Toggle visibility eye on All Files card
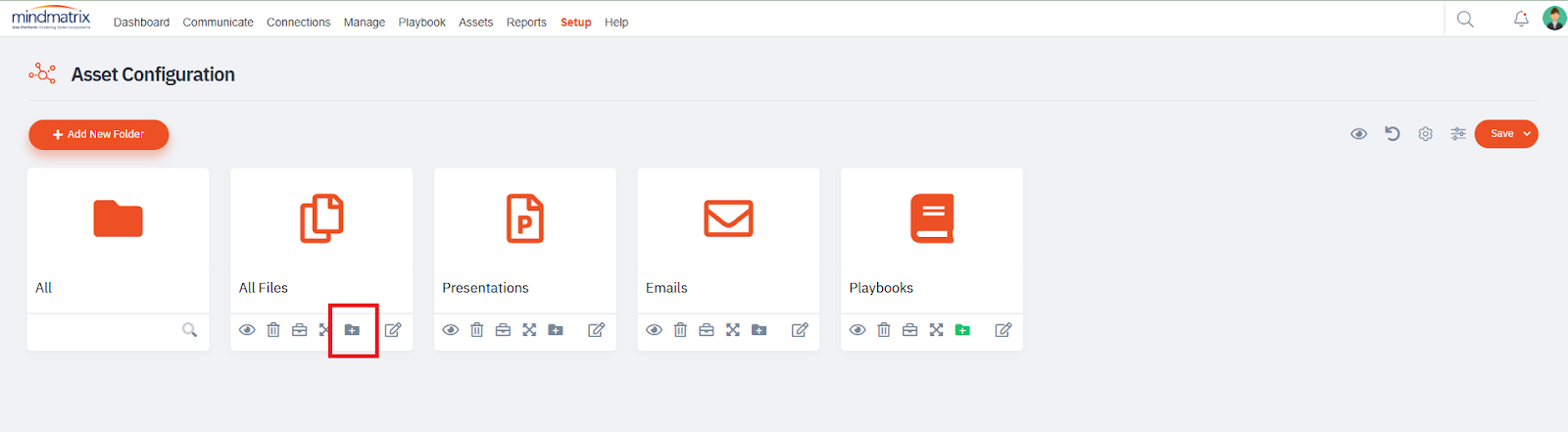1568x432 pixels. click(247, 330)
